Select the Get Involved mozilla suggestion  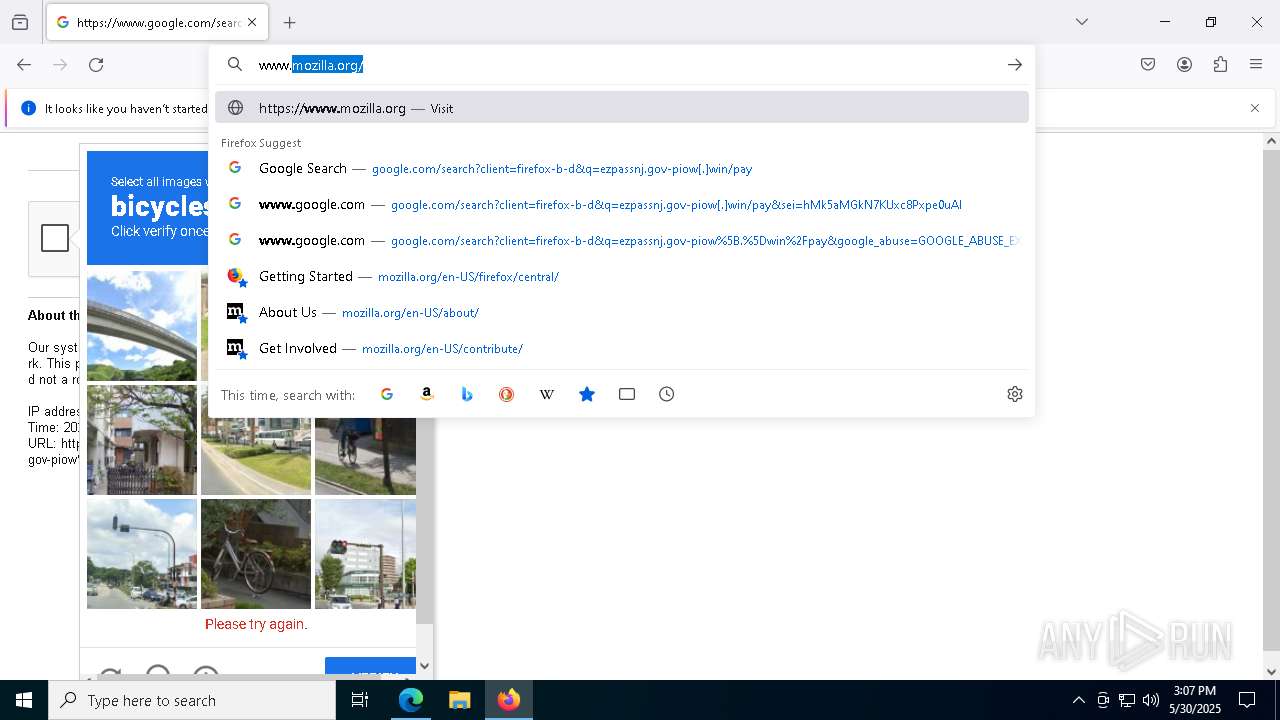tap(621, 348)
